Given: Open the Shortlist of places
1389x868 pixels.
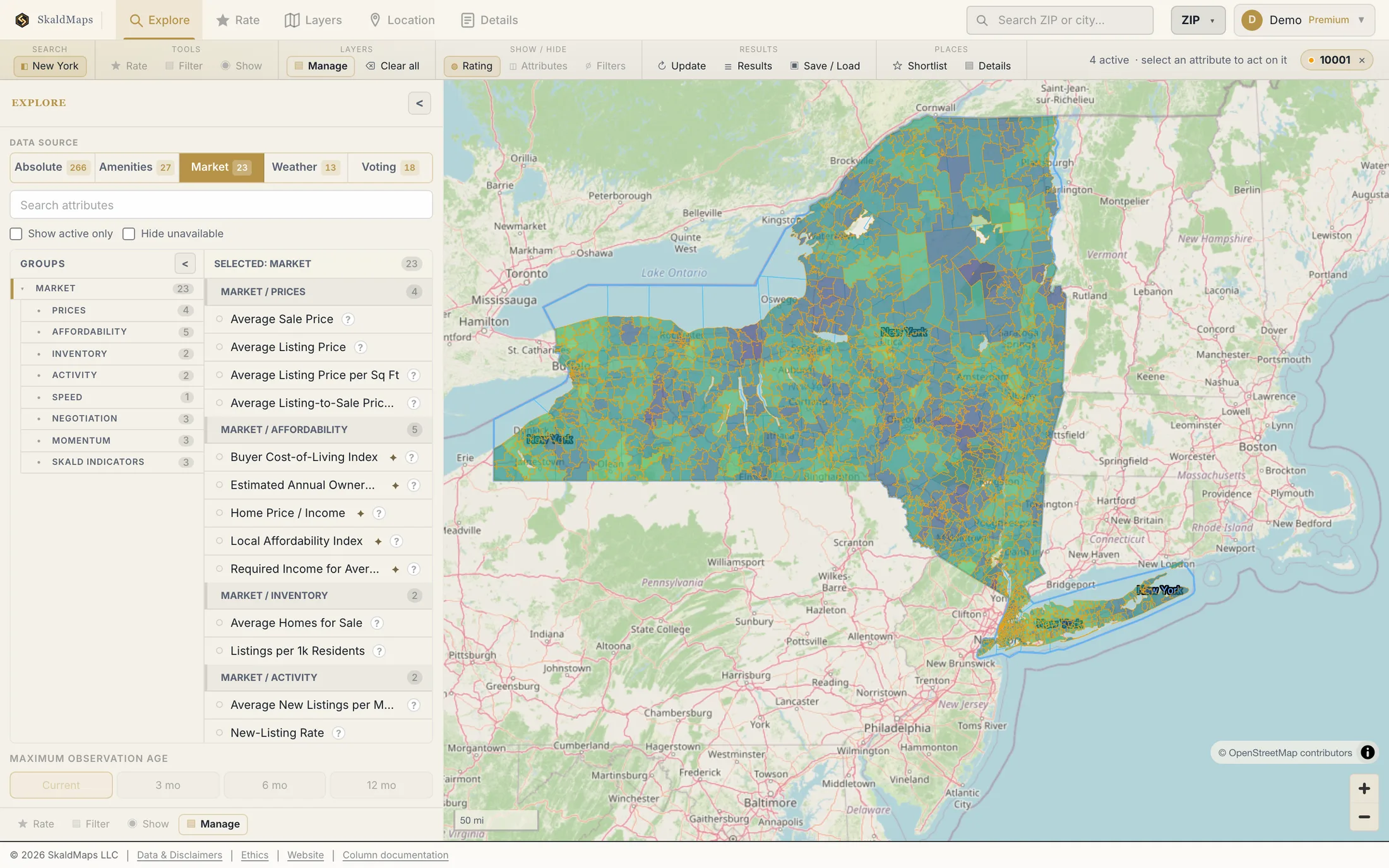Looking at the screenshot, I should click(919, 66).
